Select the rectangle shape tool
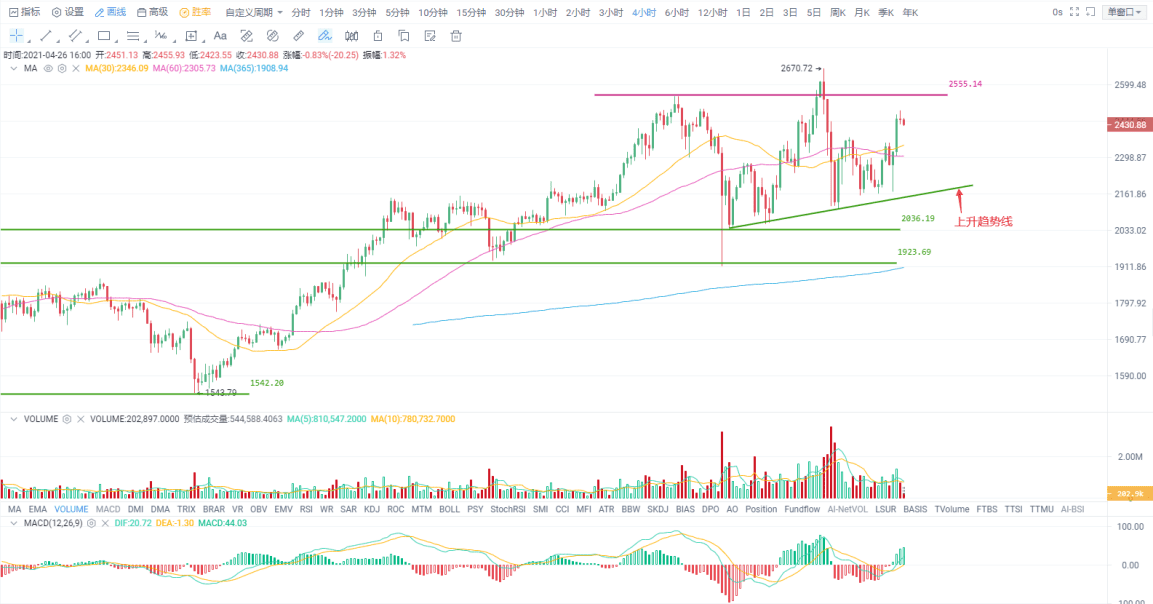 pyautogui.click(x=104, y=35)
